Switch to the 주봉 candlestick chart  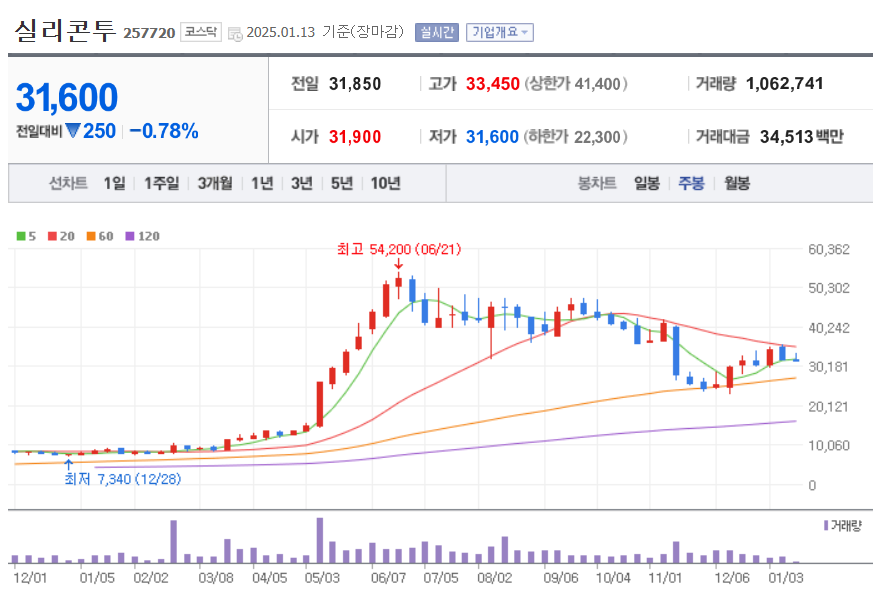(691, 183)
